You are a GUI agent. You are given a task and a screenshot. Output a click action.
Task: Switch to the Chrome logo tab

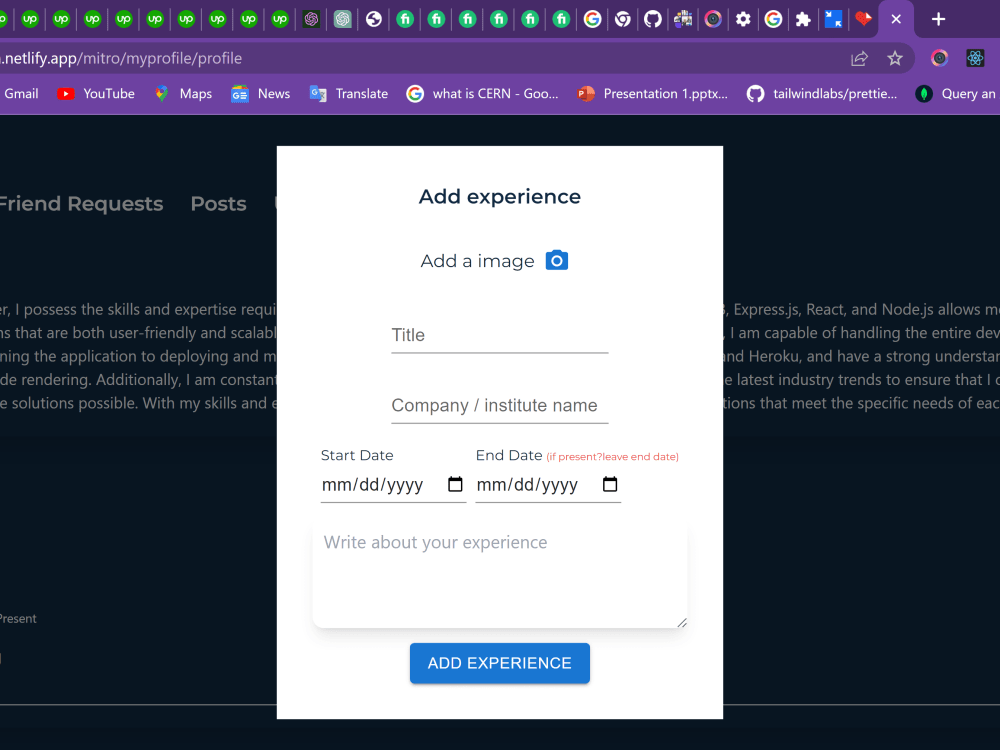[x=623, y=19]
